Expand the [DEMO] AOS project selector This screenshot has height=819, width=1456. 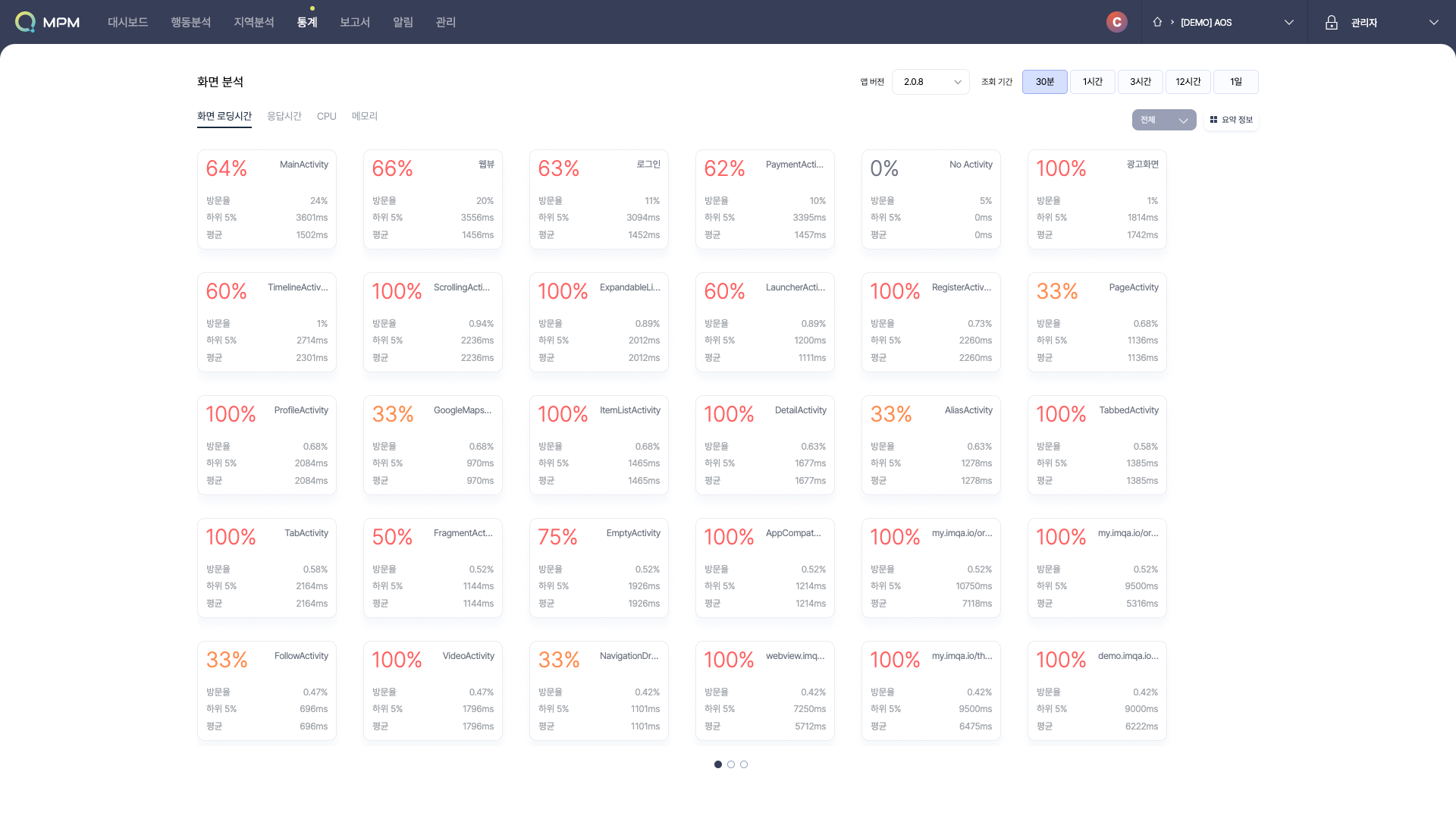1288,23
